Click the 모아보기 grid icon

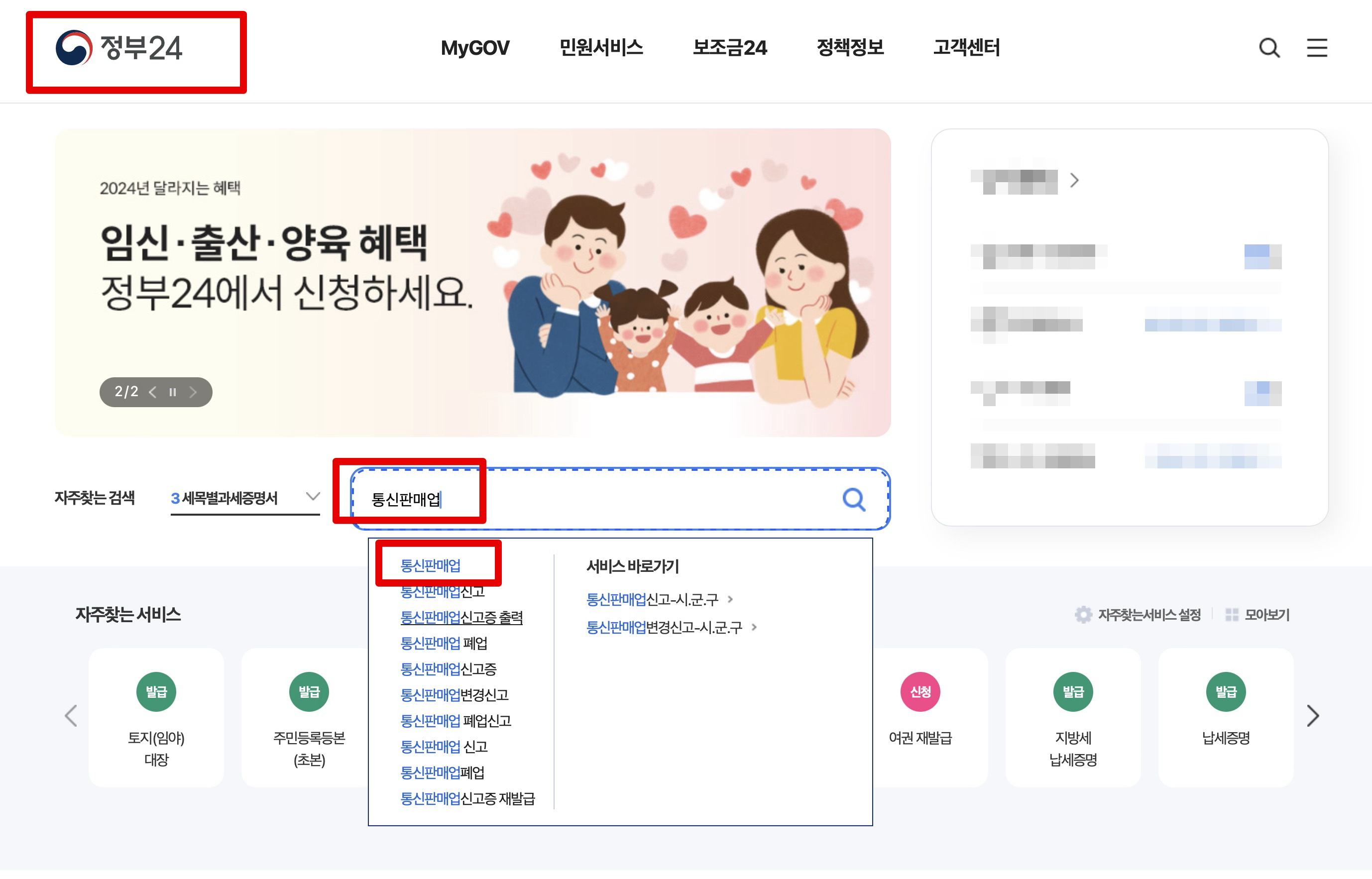click(x=1232, y=615)
